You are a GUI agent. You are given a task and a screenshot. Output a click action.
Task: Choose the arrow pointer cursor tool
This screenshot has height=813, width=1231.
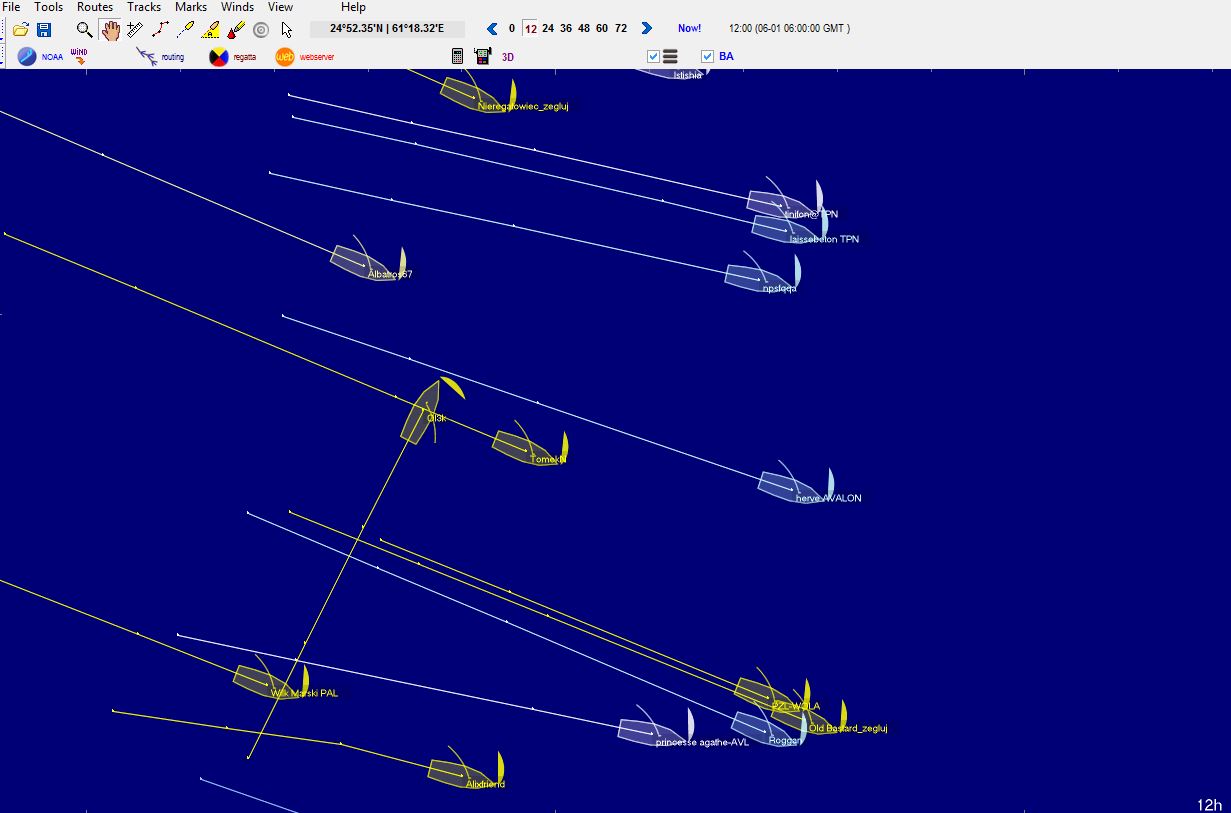click(287, 30)
